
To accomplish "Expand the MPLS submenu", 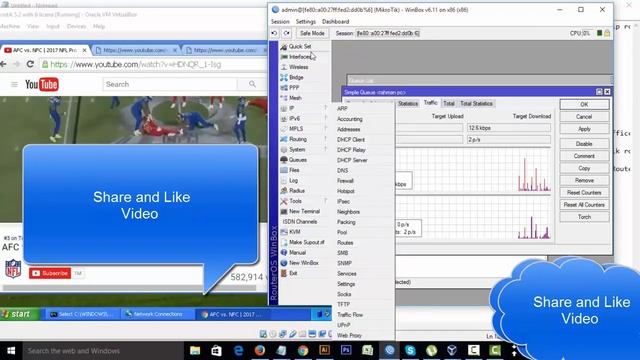I will [x=304, y=129].
